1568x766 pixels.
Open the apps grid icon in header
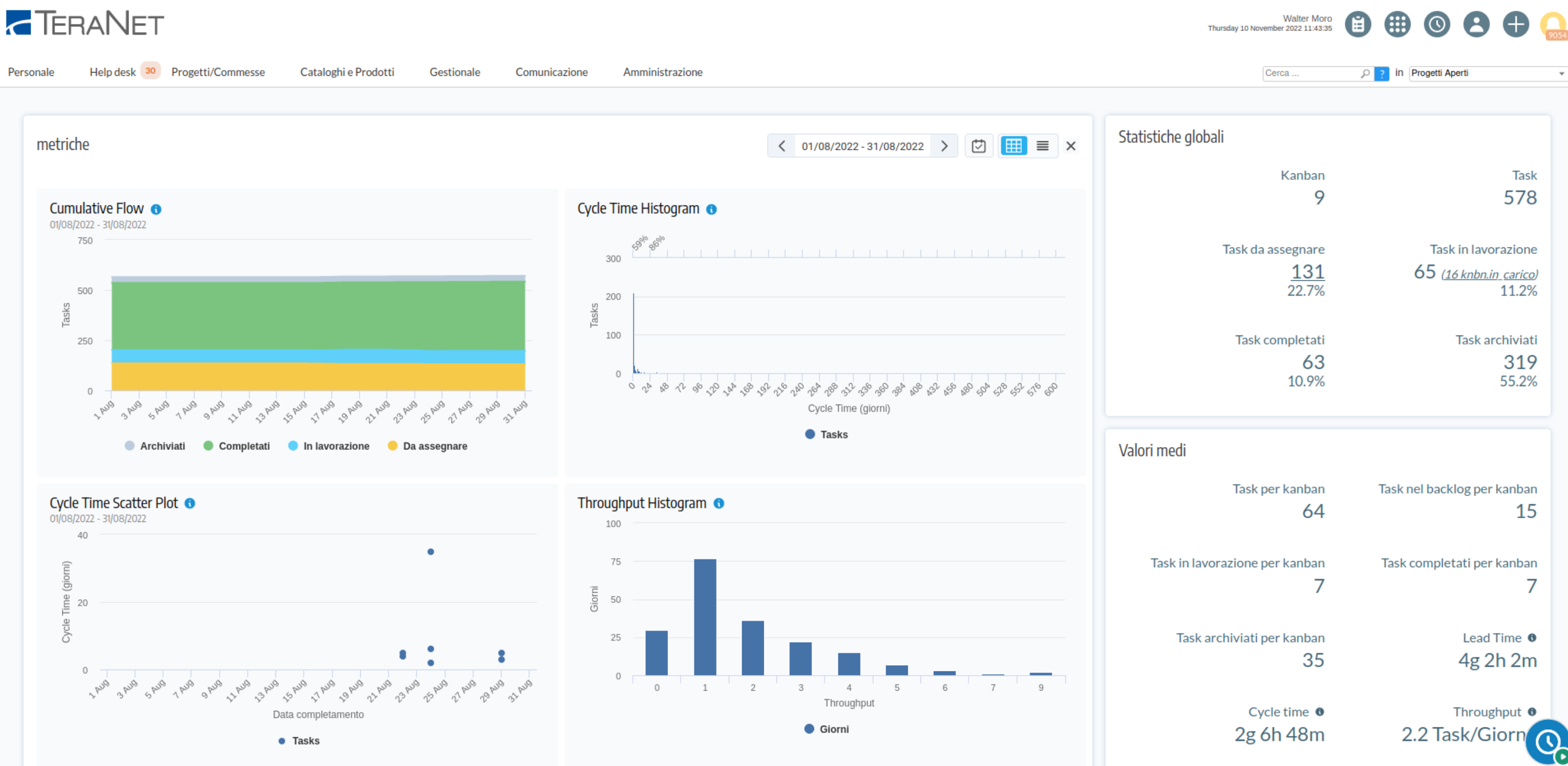tap(1397, 24)
